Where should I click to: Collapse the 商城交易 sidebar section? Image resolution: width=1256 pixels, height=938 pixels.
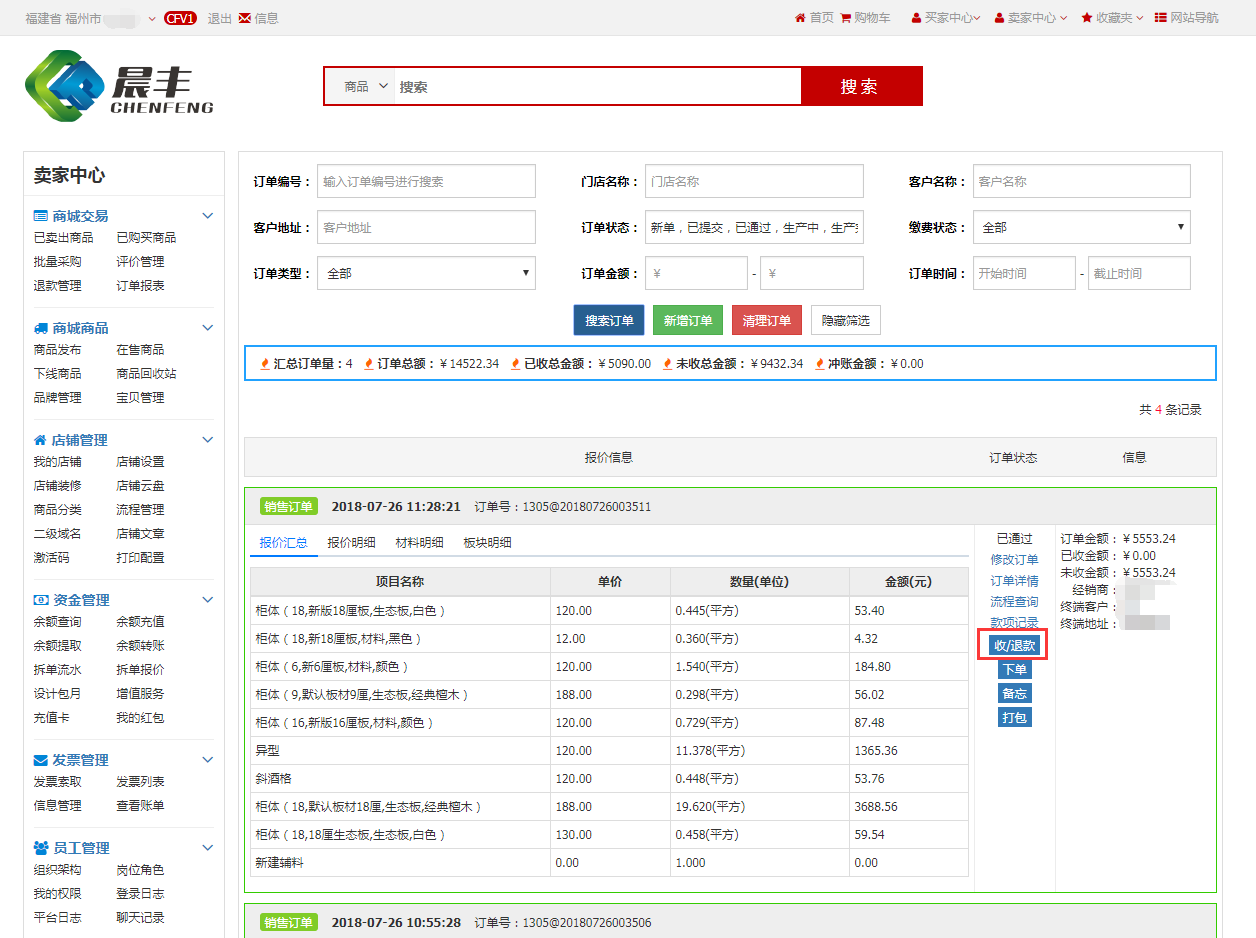coord(208,216)
